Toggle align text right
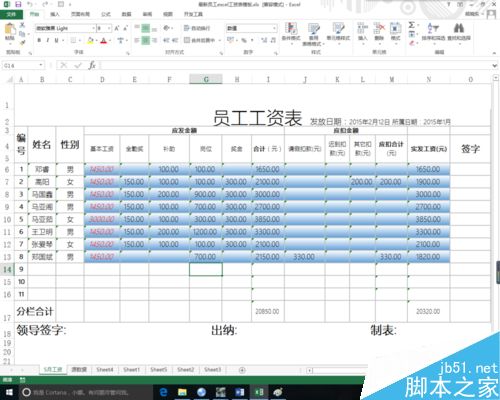Image resolution: width=500 pixels, height=400 pixels. [x=154, y=40]
